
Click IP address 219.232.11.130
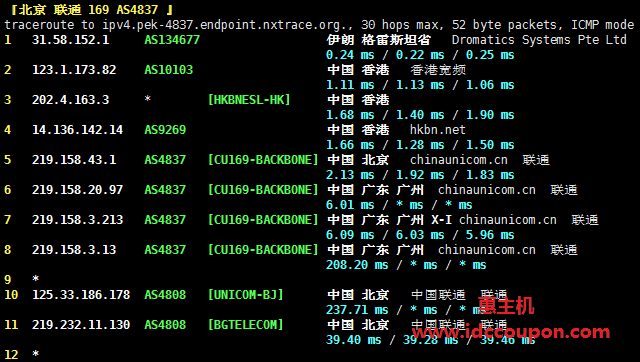pos(81,325)
